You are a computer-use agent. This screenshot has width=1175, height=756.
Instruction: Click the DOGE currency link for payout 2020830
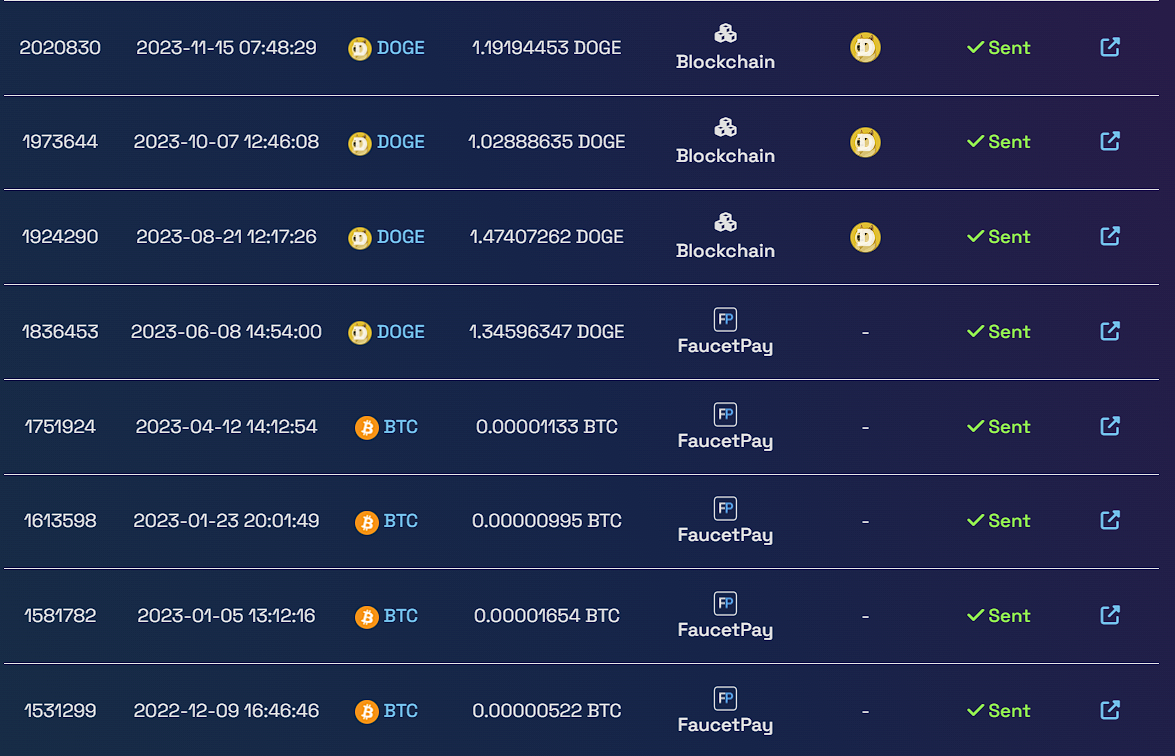400,48
